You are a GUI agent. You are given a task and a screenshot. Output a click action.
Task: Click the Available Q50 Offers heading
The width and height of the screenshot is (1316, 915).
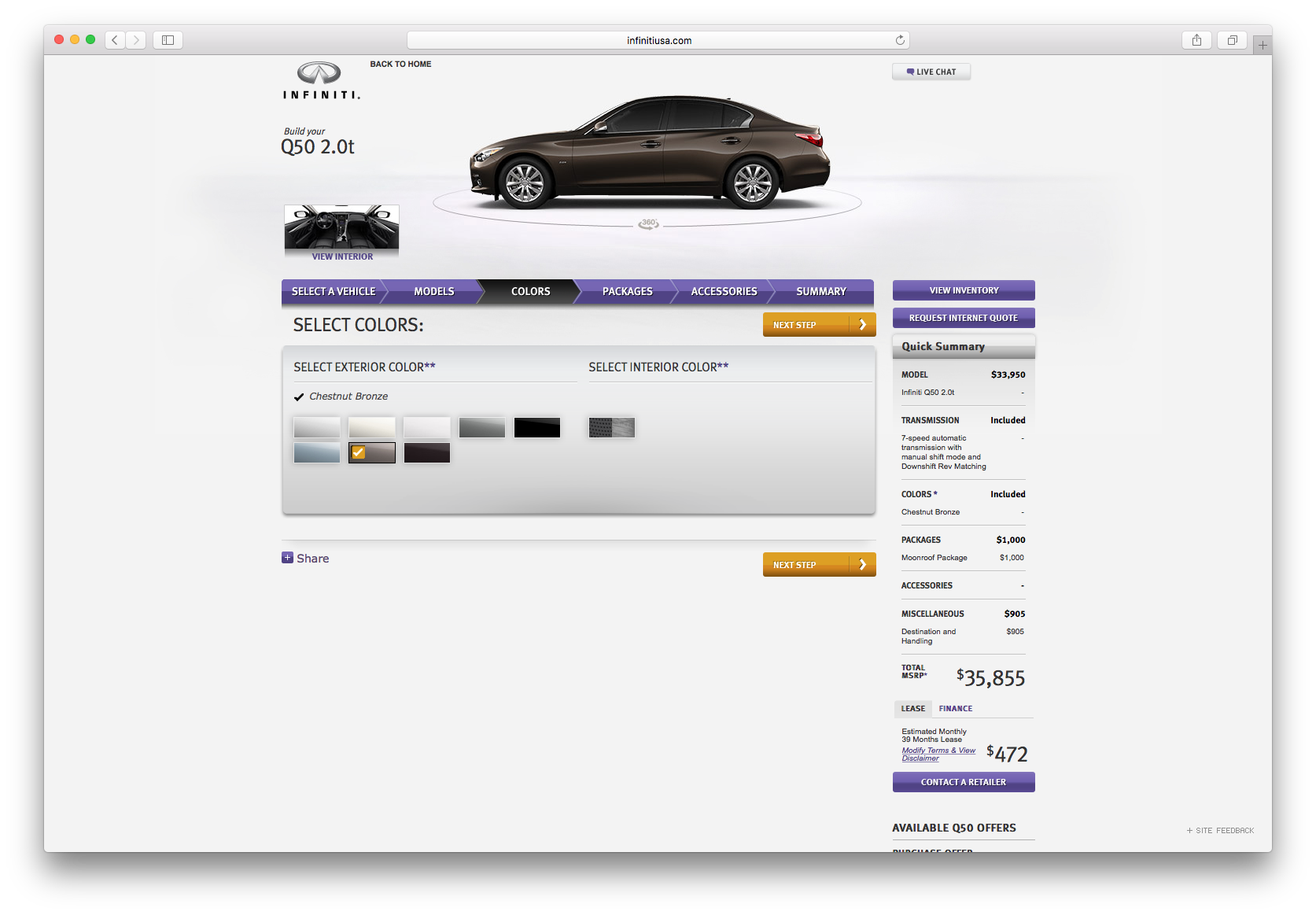954,828
